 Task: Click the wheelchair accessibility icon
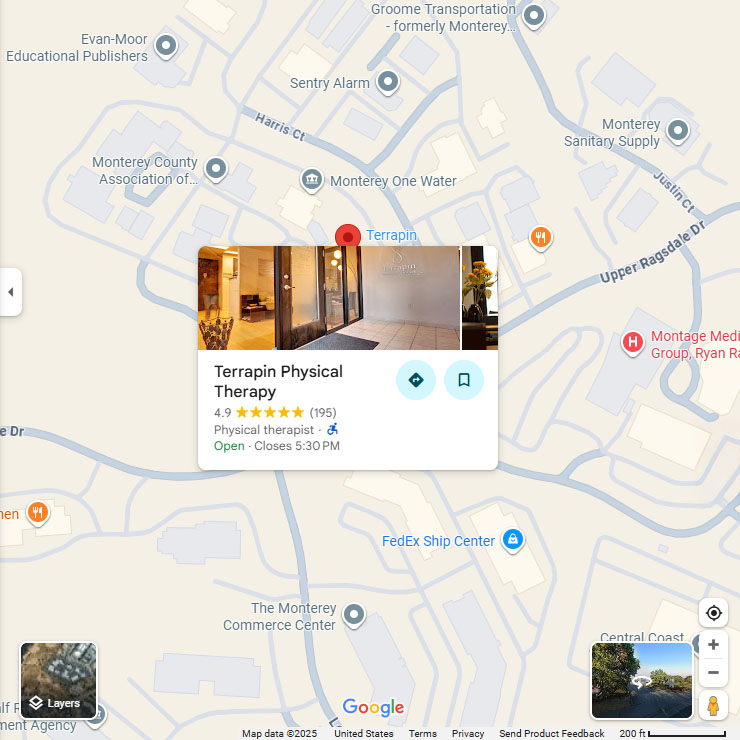(333, 429)
